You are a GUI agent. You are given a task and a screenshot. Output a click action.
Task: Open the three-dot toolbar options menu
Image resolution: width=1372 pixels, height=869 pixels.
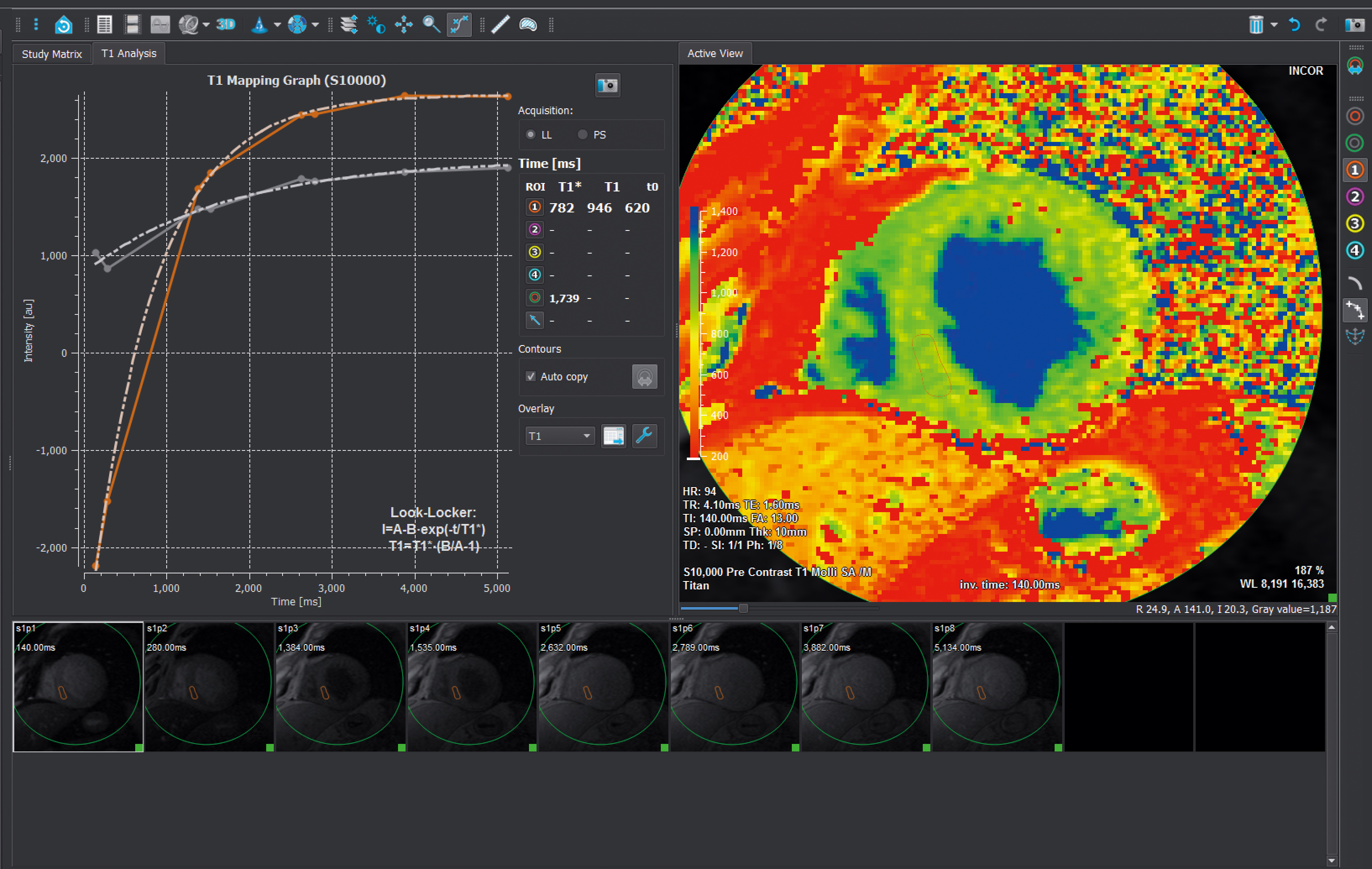tap(36, 24)
